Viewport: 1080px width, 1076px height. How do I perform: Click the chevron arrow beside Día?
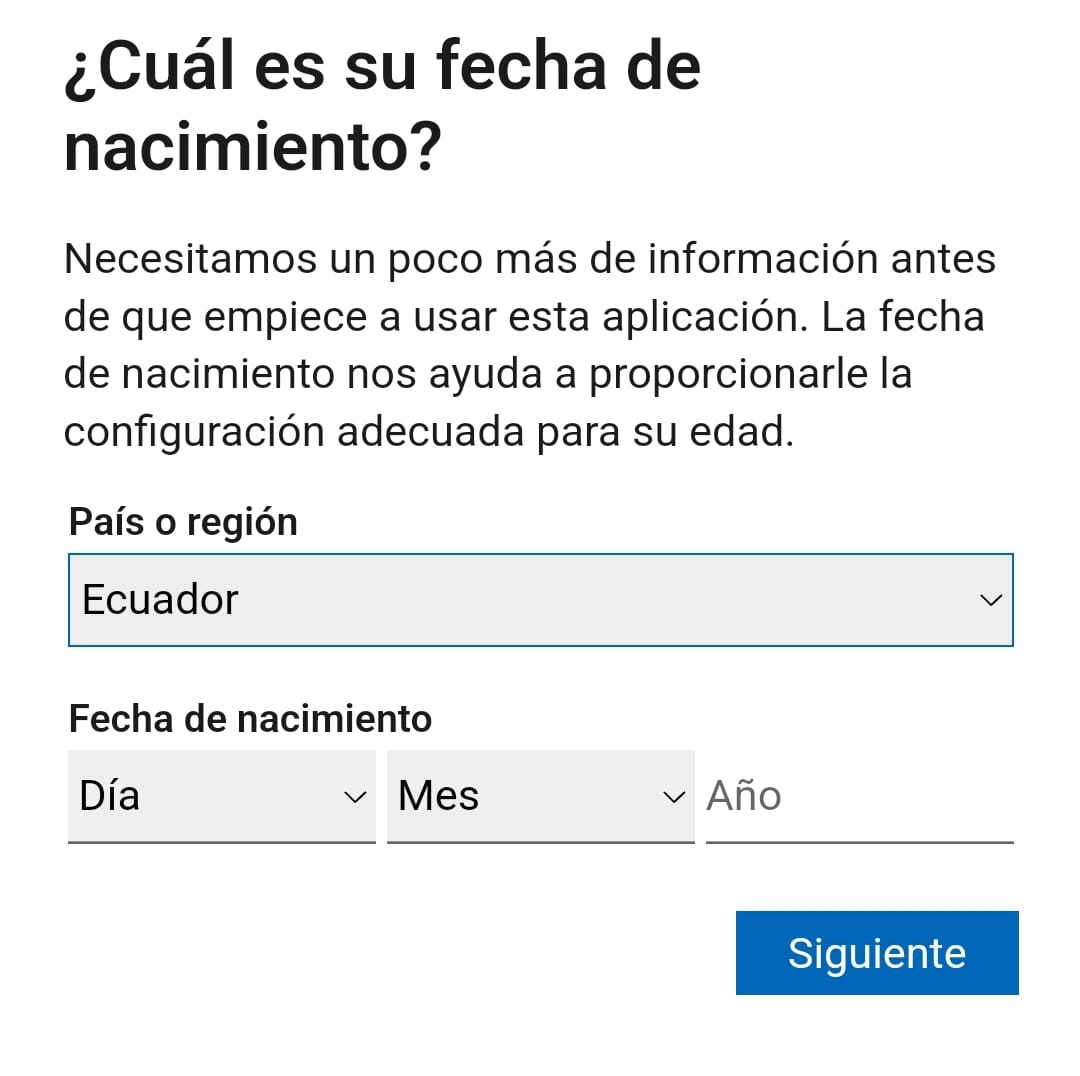click(x=355, y=798)
